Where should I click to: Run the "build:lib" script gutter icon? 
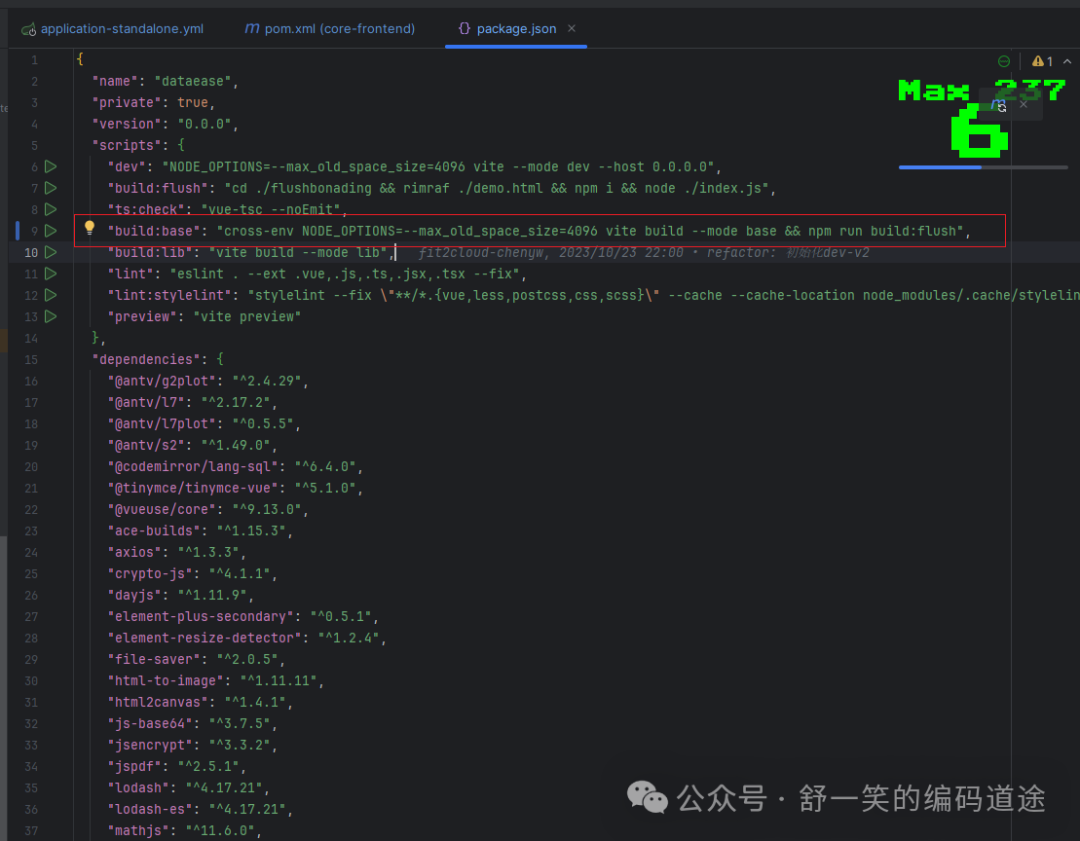50,252
